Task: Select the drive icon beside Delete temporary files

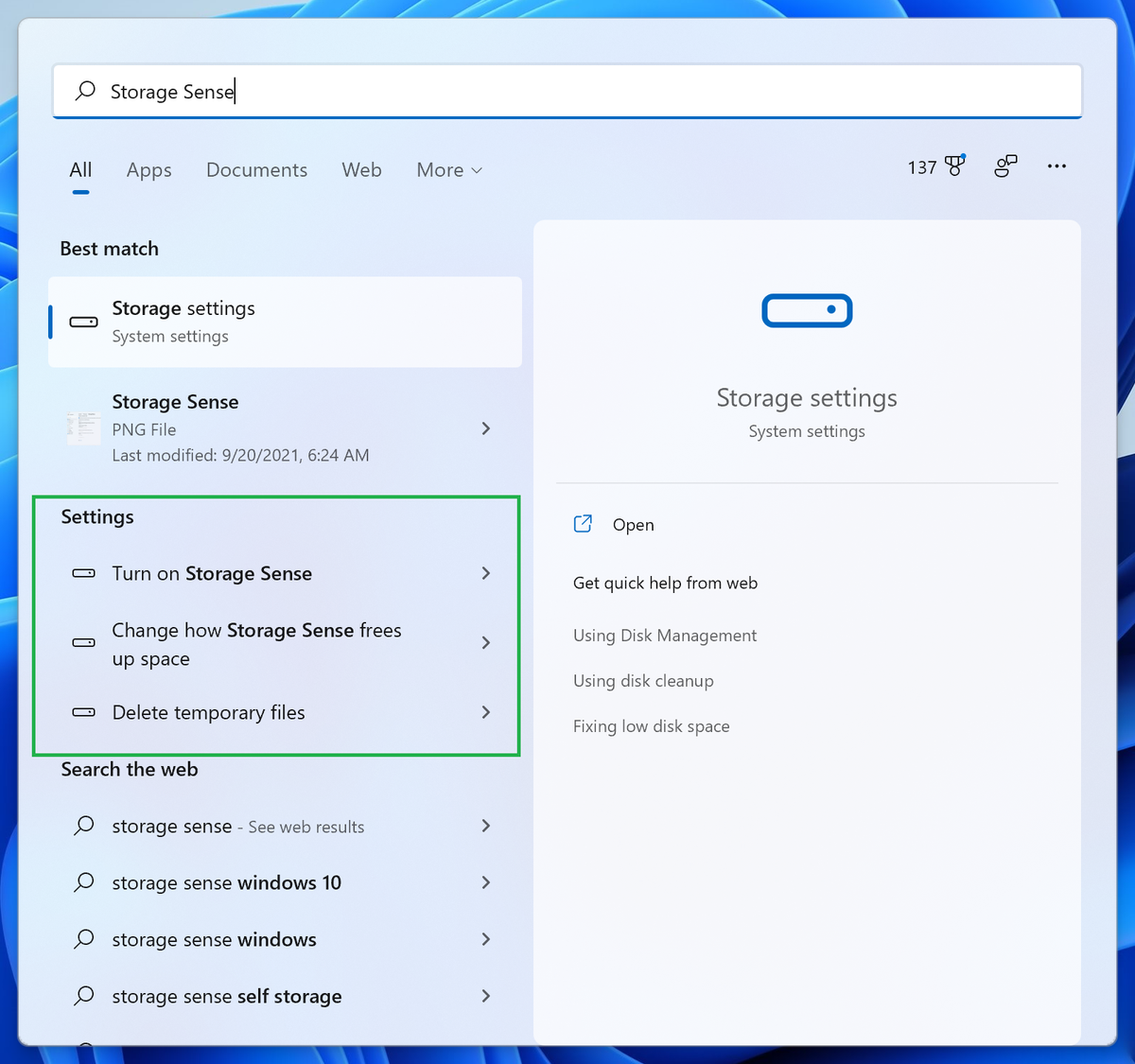Action: [x=82, y=712]
